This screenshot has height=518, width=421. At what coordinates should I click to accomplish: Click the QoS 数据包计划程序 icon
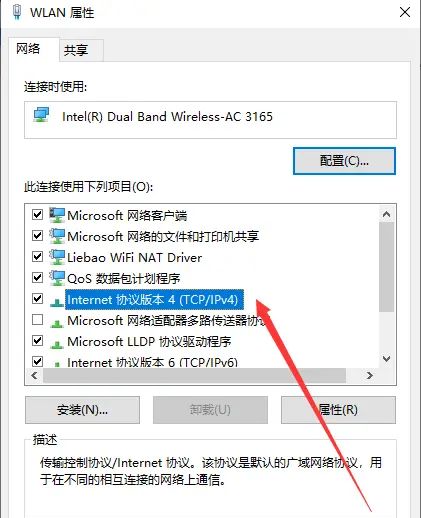pos(57,278)
